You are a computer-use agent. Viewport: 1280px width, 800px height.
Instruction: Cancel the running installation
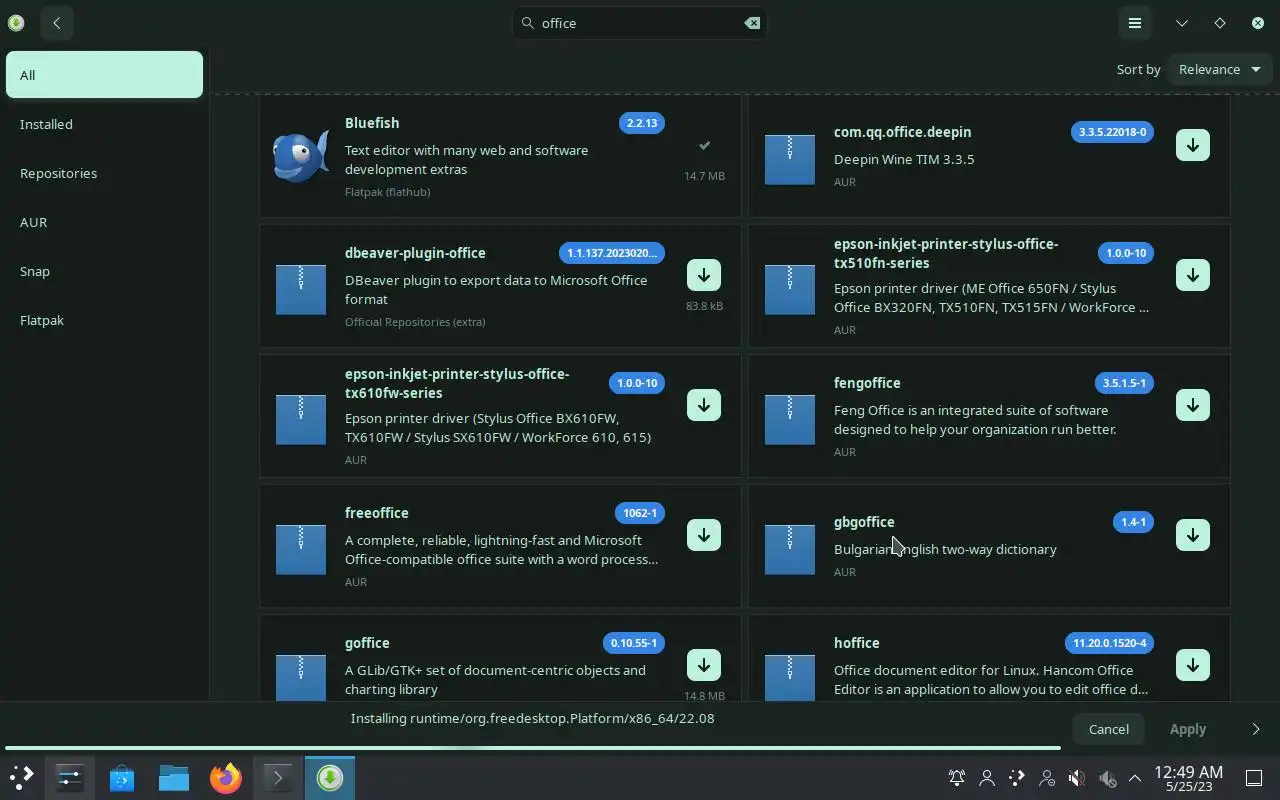(1109, 729)
